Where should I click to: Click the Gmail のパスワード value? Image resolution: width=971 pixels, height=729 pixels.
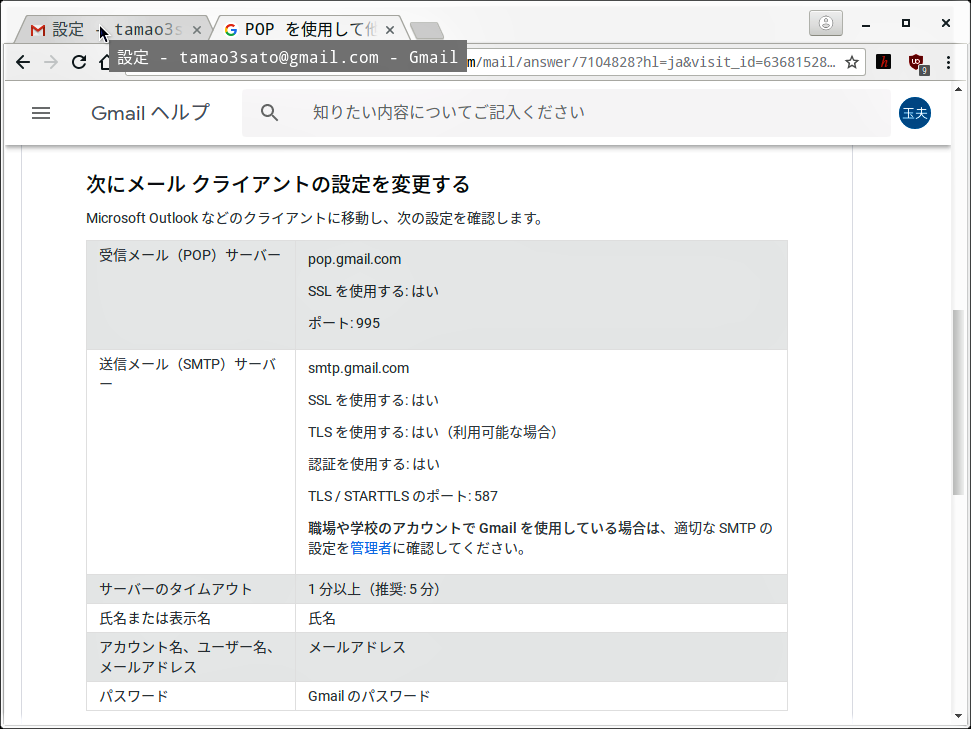pos(369,696)
